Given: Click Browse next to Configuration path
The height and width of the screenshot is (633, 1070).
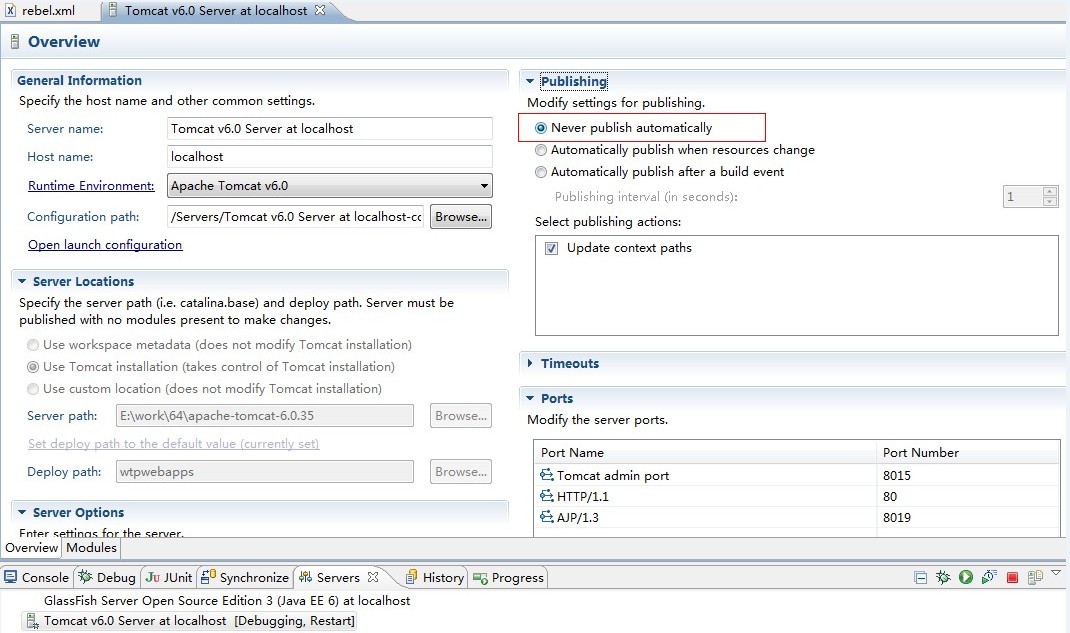Looking at the screenshot, I should (x=461, y=217).
